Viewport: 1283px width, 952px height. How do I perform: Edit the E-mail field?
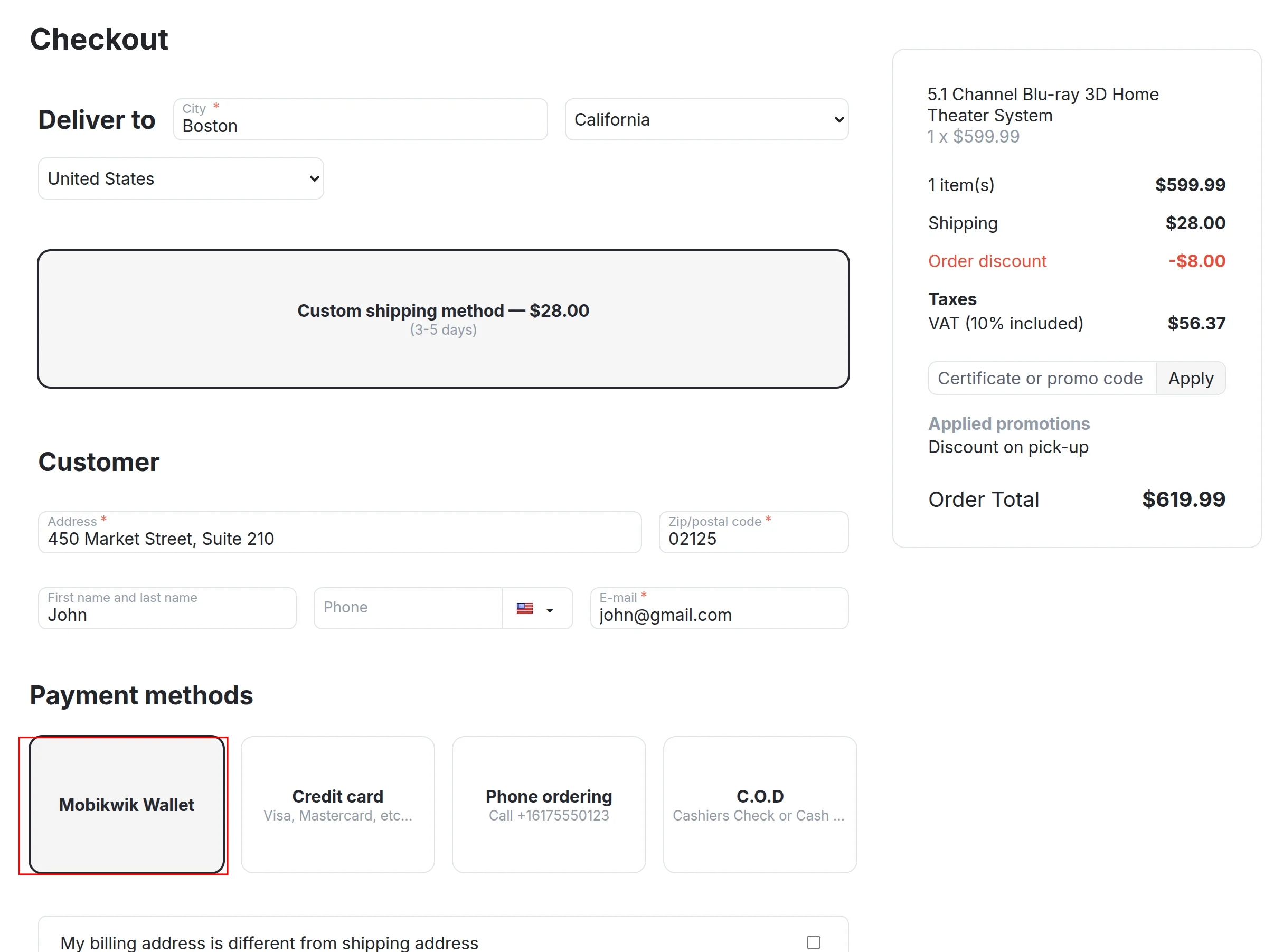719,609
